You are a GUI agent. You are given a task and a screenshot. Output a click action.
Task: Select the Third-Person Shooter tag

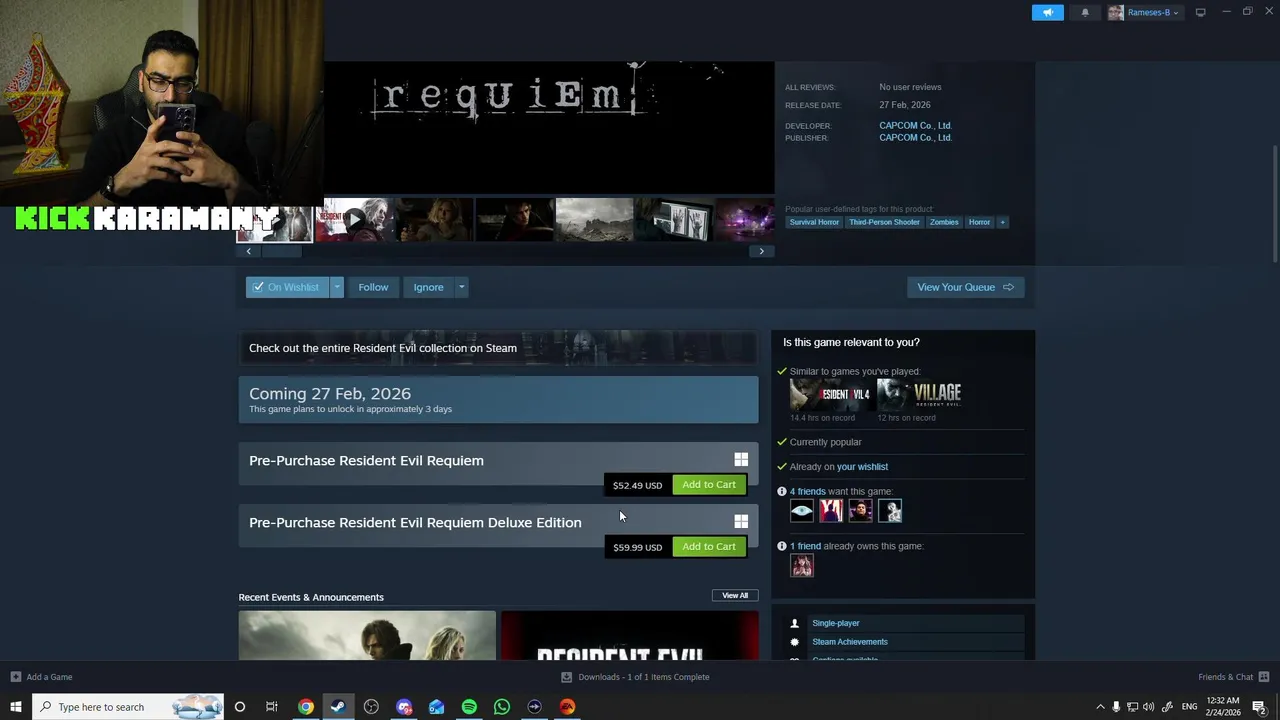(x=884, y=222)
